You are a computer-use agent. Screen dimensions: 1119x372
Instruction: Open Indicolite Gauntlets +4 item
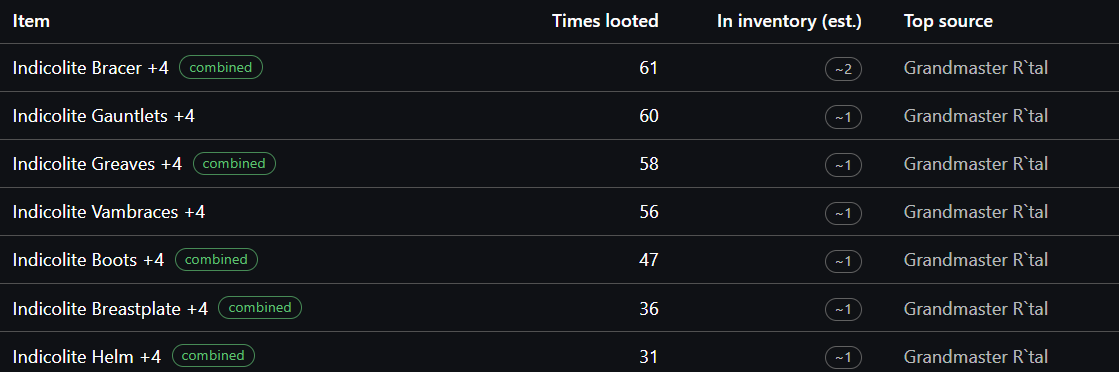103,116
